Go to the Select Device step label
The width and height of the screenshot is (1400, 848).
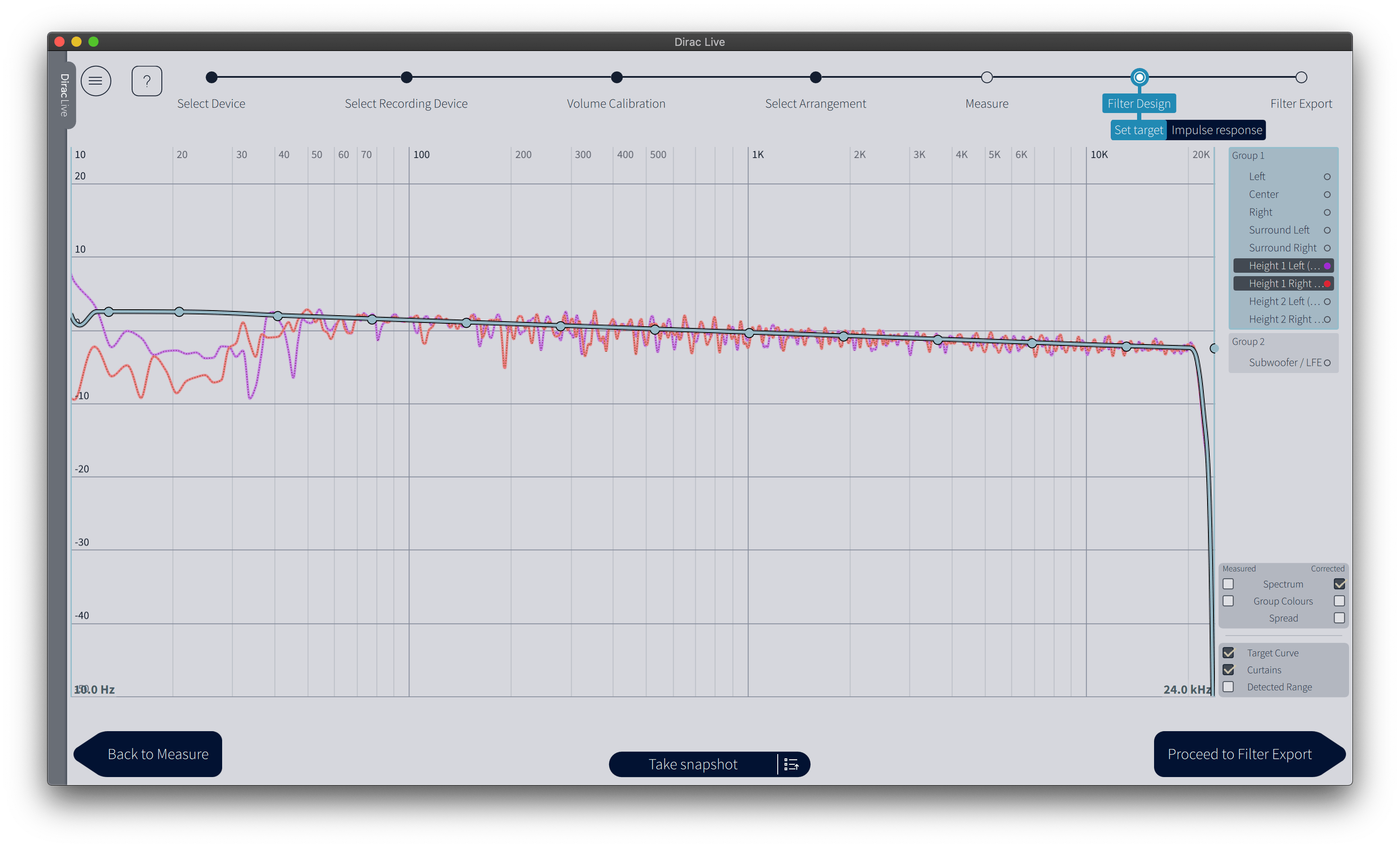(x=212, y=103)
